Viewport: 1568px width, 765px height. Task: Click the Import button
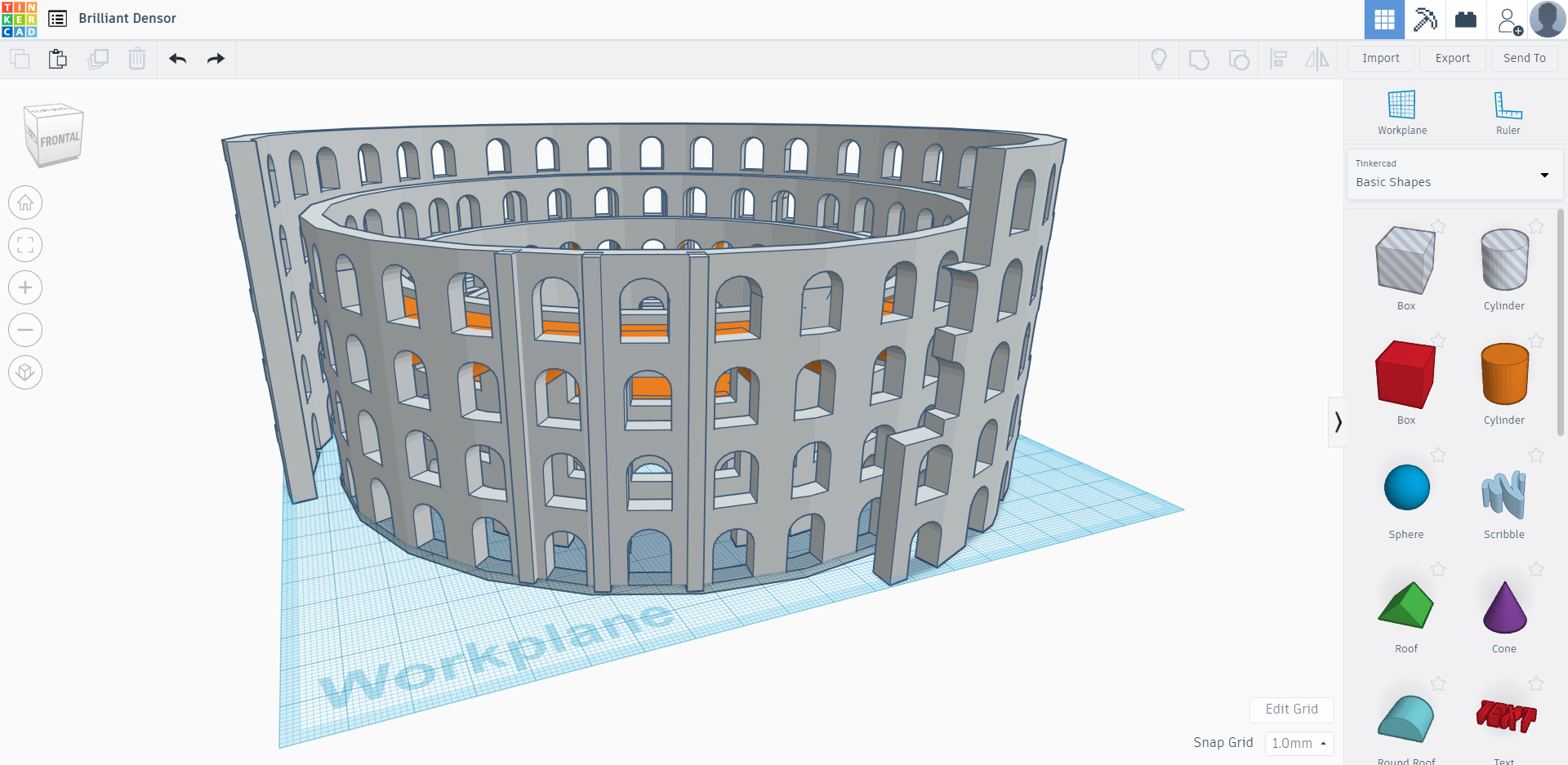1381,58
